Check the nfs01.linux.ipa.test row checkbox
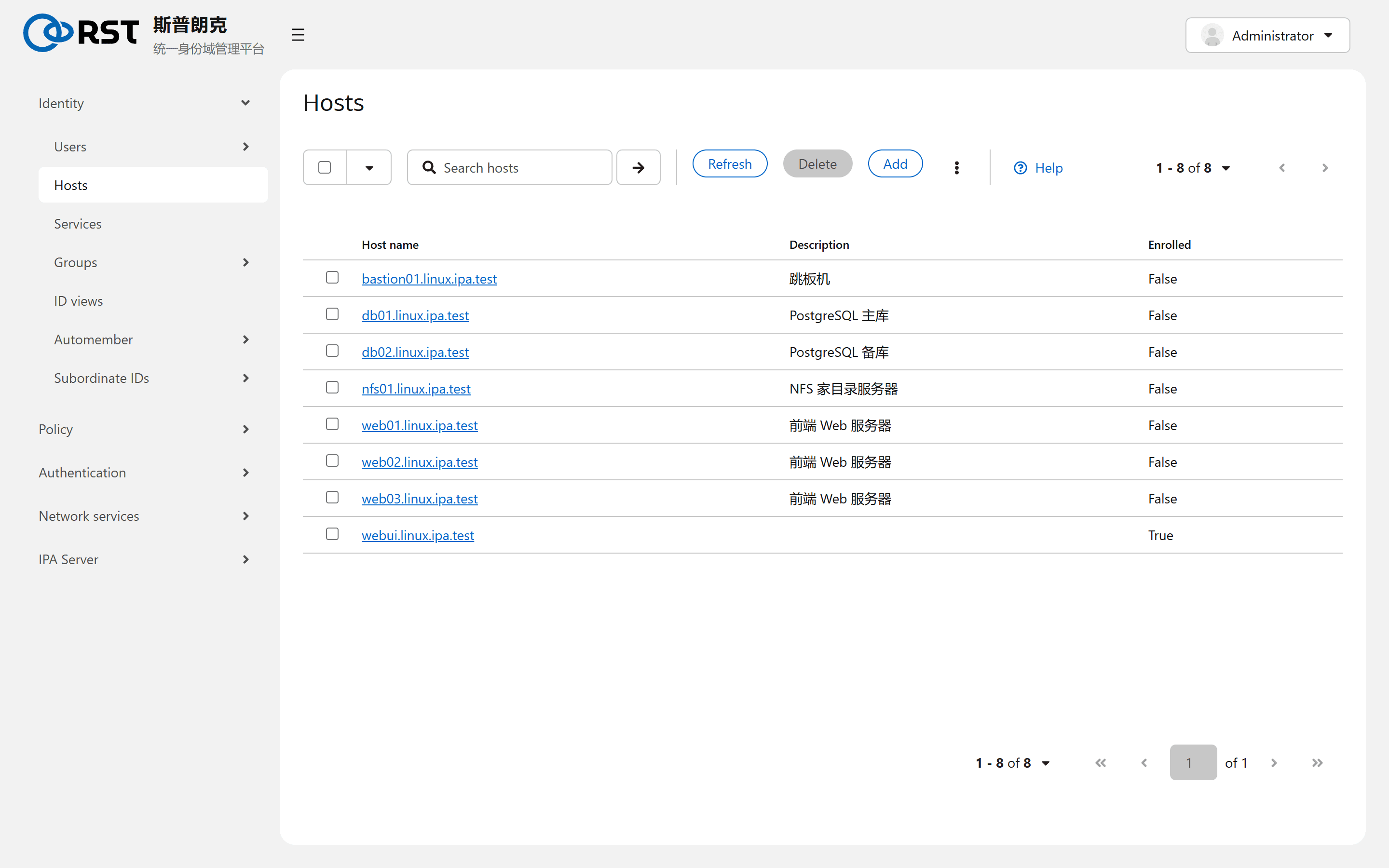This screenshot has width=1389, height=868. click(332, 388)
